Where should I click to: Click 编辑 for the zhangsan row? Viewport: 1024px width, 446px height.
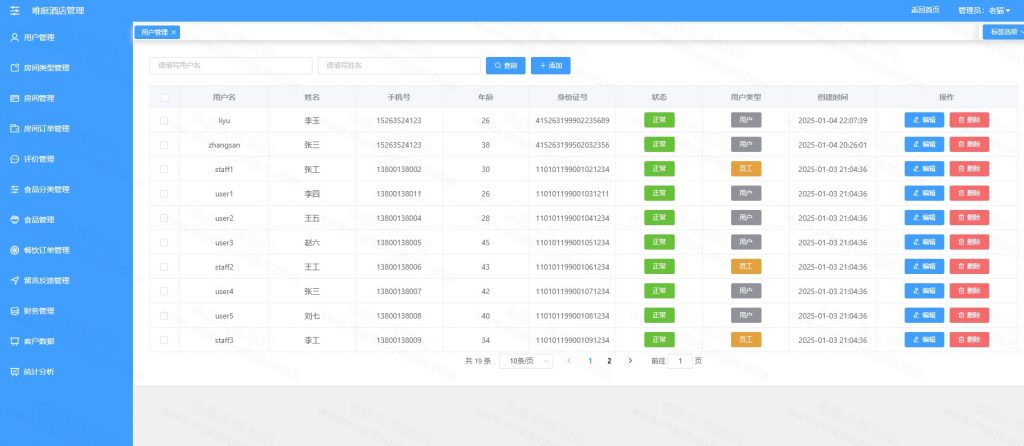pos(924,144)
